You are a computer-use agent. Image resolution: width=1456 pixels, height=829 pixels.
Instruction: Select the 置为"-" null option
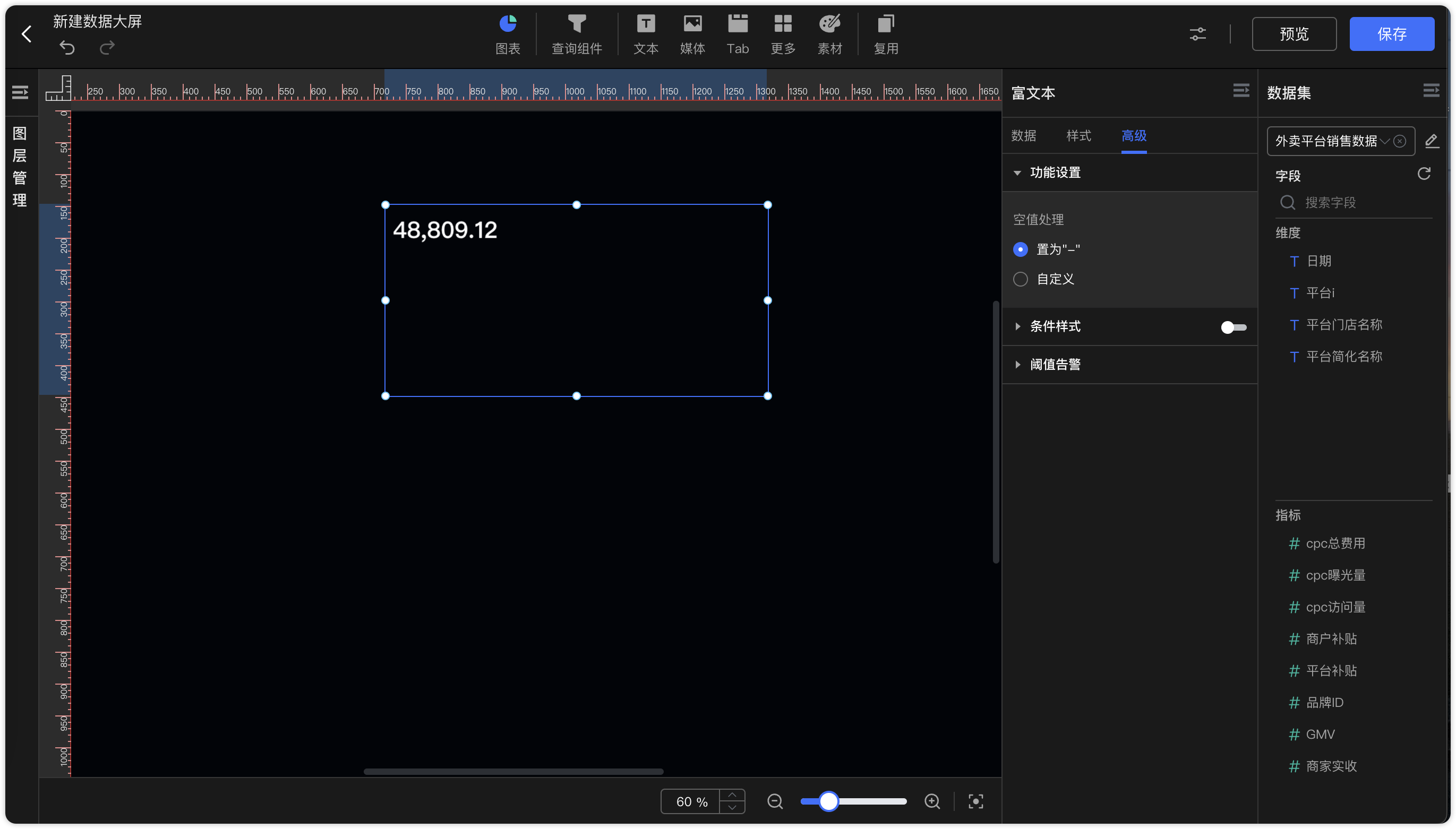[x=1020, y=249]
